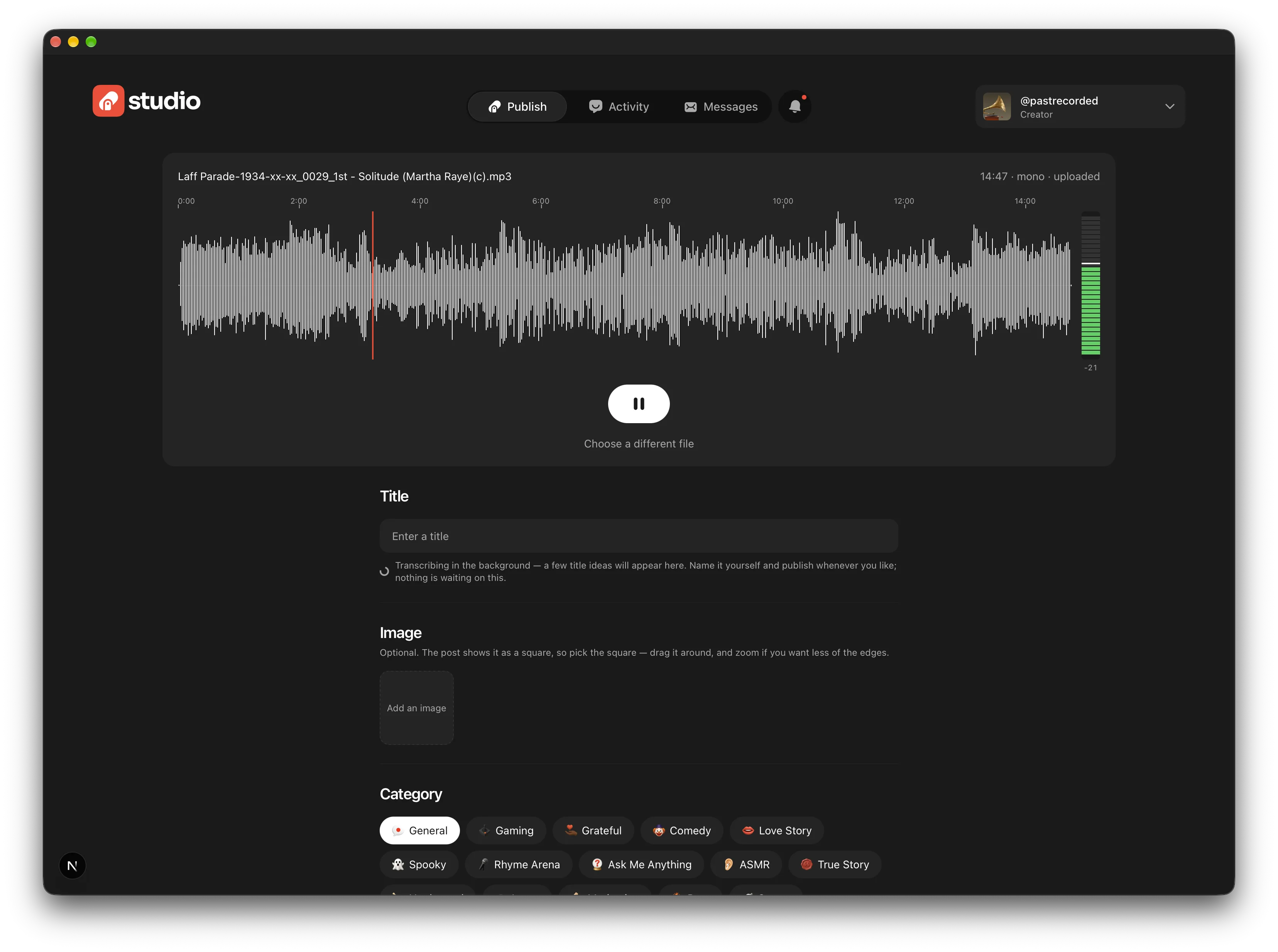This screenshot has height=952, width=1278.
Task: Select the ASMR category chip
Action: (x=747, y=864)
